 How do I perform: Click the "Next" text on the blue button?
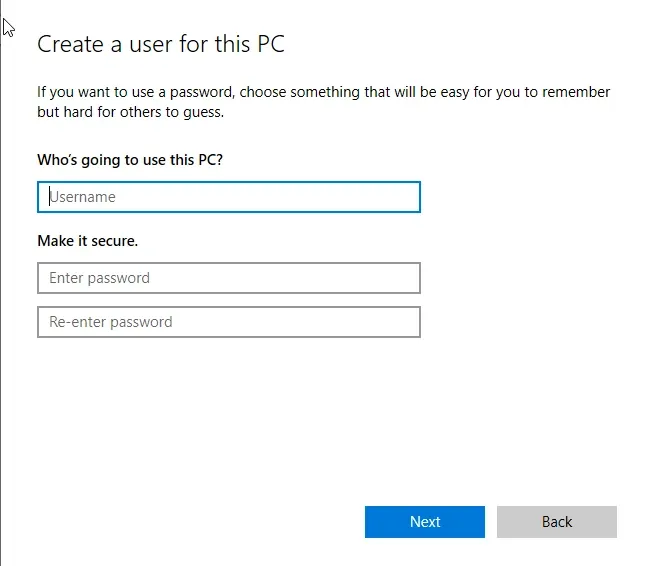pyautogui.click(x=425, y=522)
